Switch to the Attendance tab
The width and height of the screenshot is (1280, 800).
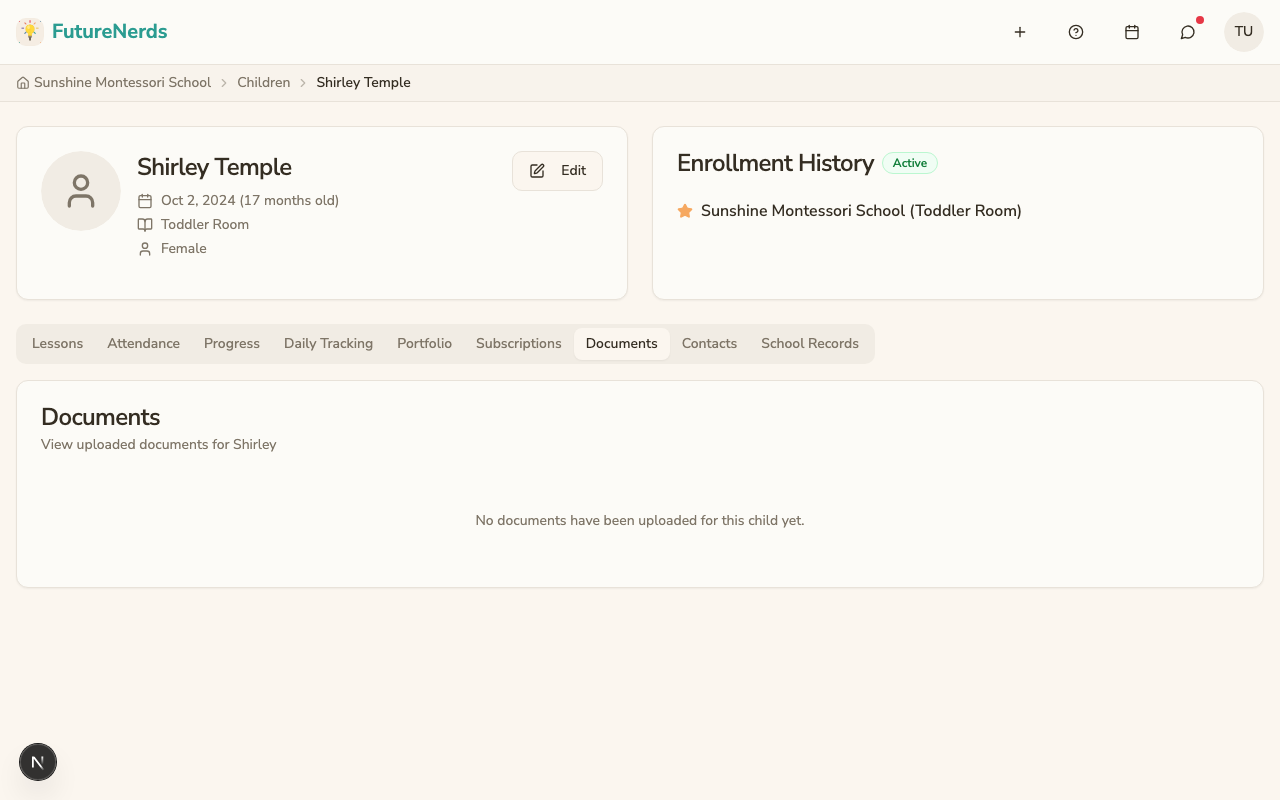point(143,343)
